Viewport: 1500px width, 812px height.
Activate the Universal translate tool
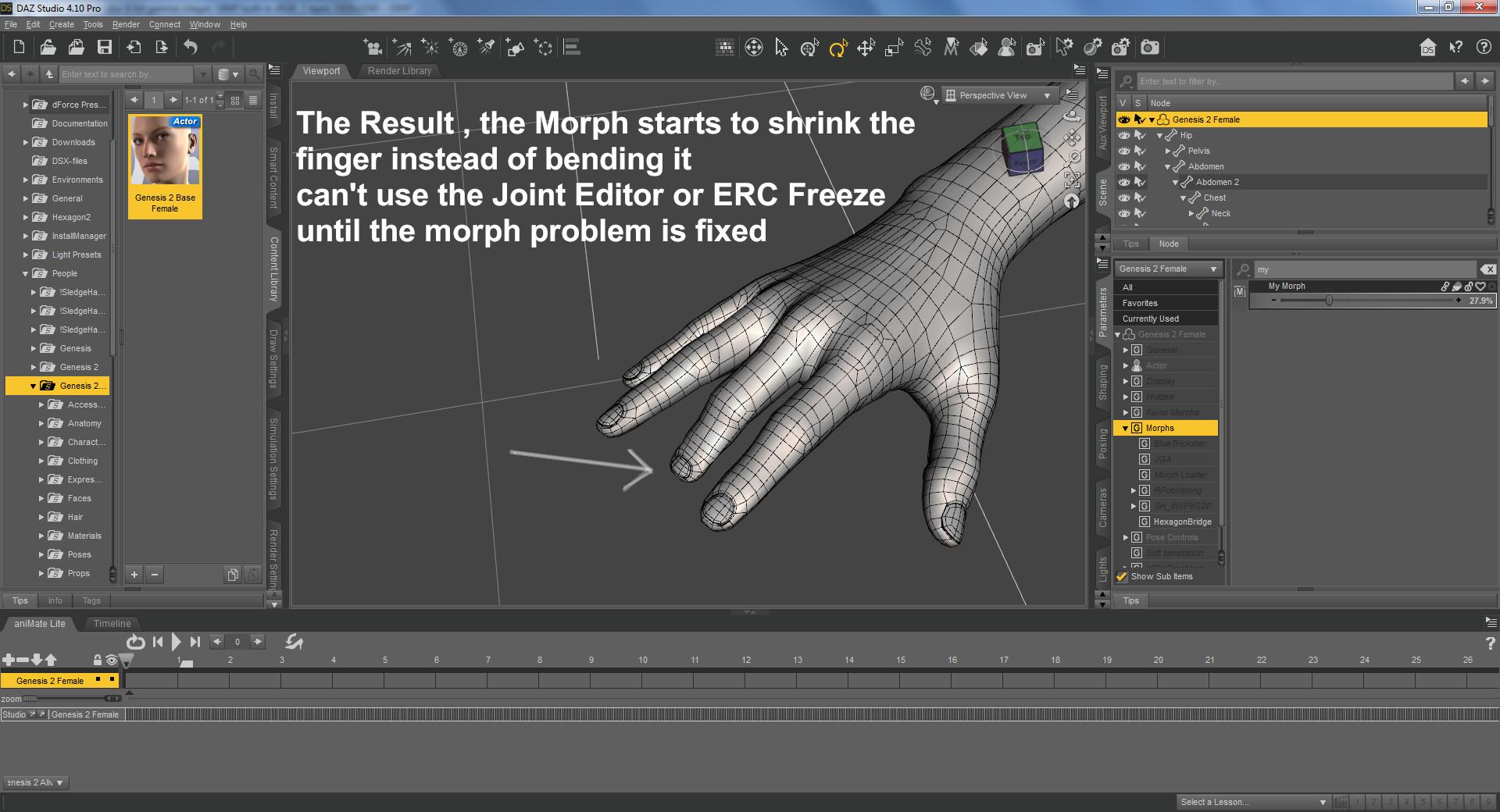(x=865, y=48)
